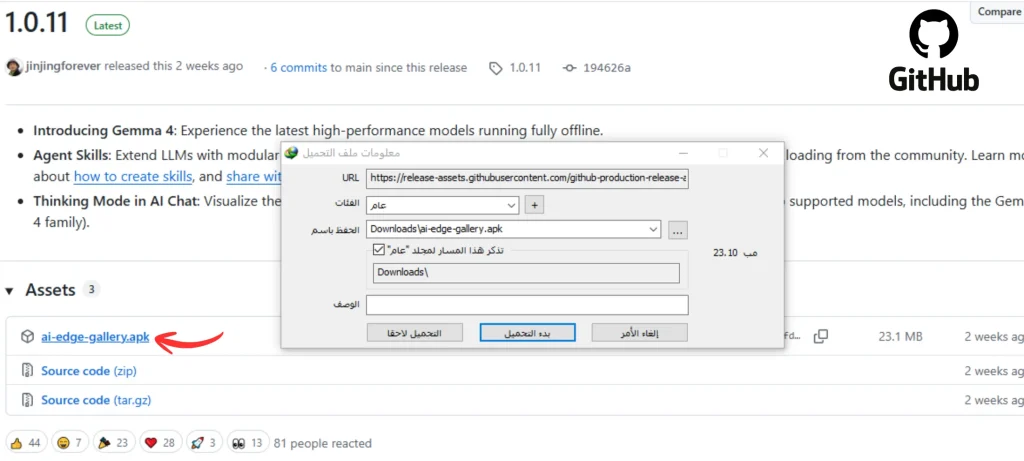
Task: Click the rocket reaction emoji
Action: pos(198,443)
